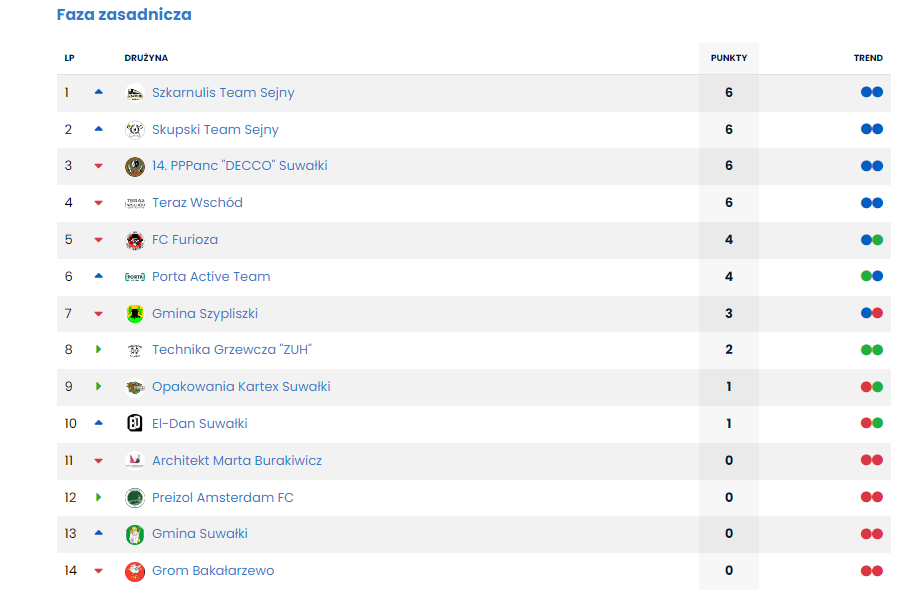Click the Grom Bakałarzewo crest icon
This screenshot has height=595, width=909.
point(134,571)
